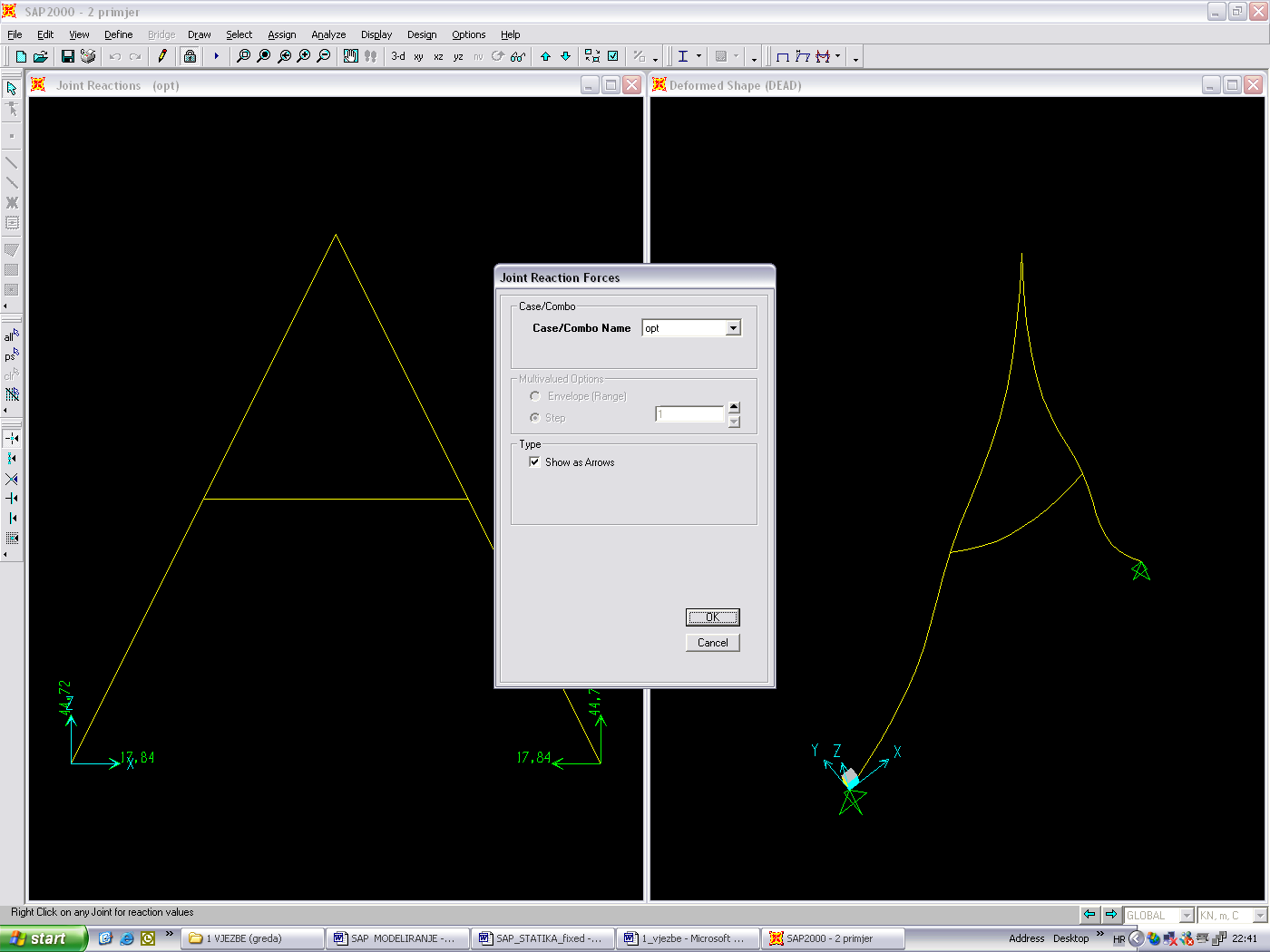Run analysis with the play arrow icon

[x=216, y=56]
